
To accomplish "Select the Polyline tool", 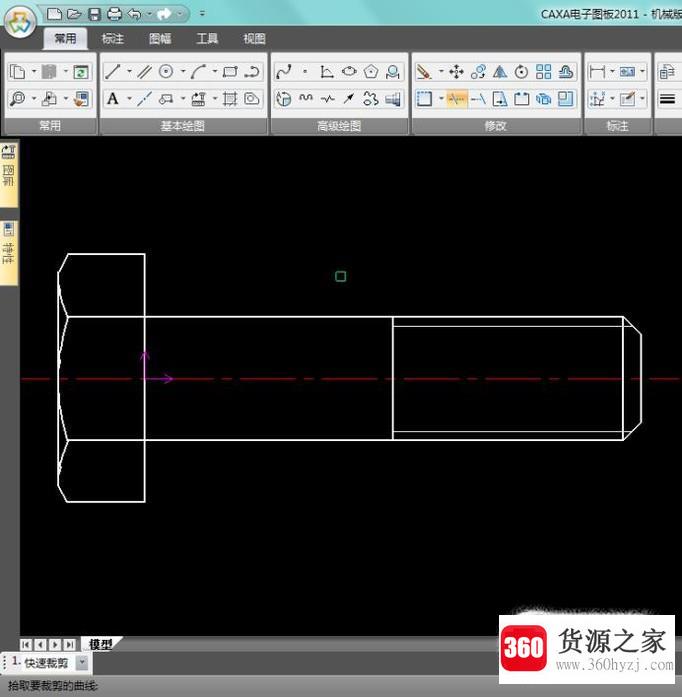I will (x=252, y=72).
